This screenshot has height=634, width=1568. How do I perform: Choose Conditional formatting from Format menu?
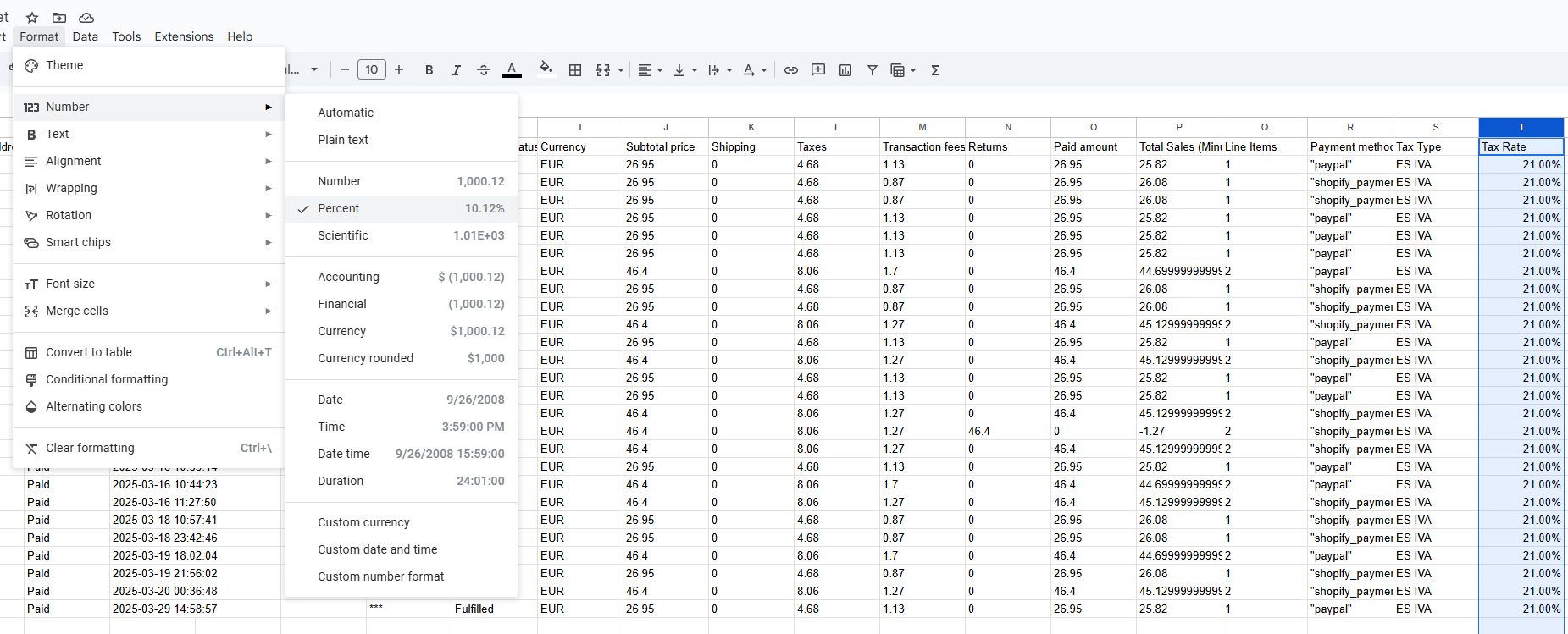[107, 379]
